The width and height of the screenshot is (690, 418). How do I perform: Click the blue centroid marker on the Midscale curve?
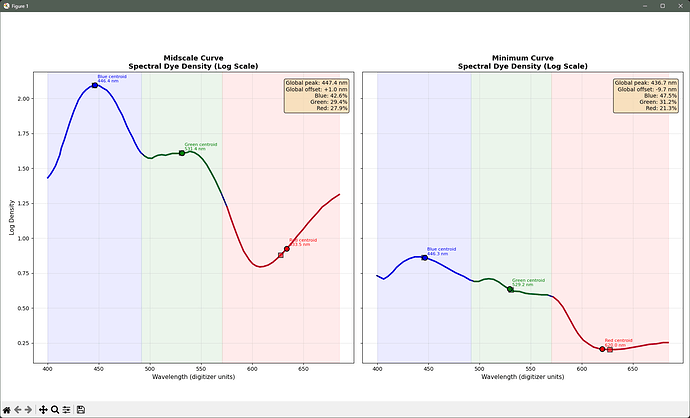pos(95,85)
